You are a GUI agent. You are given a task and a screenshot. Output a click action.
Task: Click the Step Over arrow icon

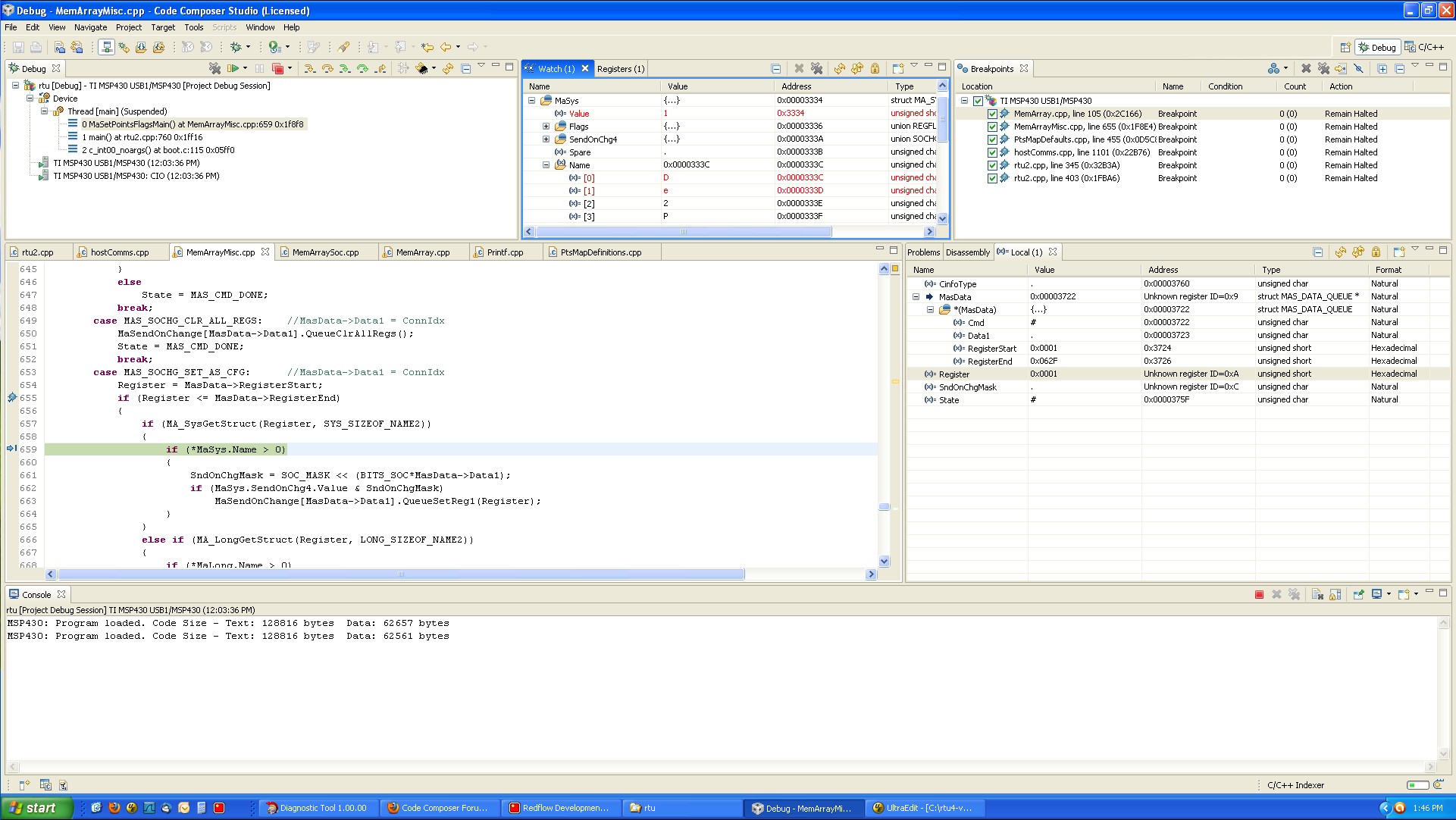pos(327,68)
